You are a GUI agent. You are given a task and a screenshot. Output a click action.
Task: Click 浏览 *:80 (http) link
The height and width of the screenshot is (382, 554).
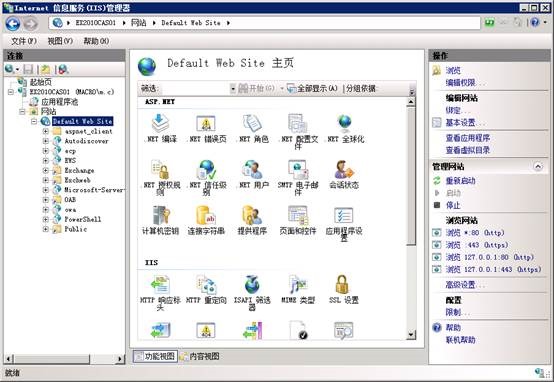pos(475,233)
